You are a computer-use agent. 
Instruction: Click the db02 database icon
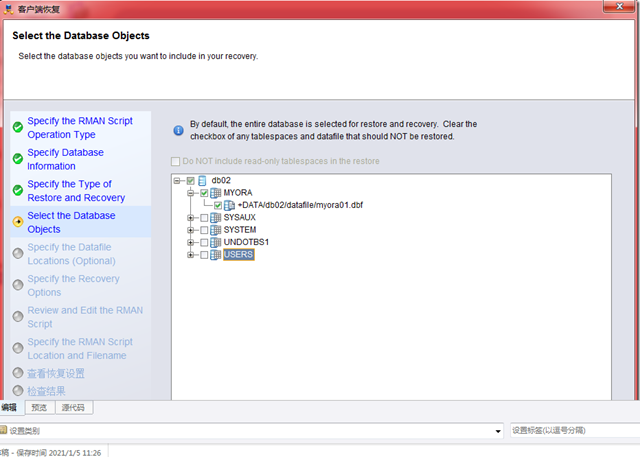[203, 181]
